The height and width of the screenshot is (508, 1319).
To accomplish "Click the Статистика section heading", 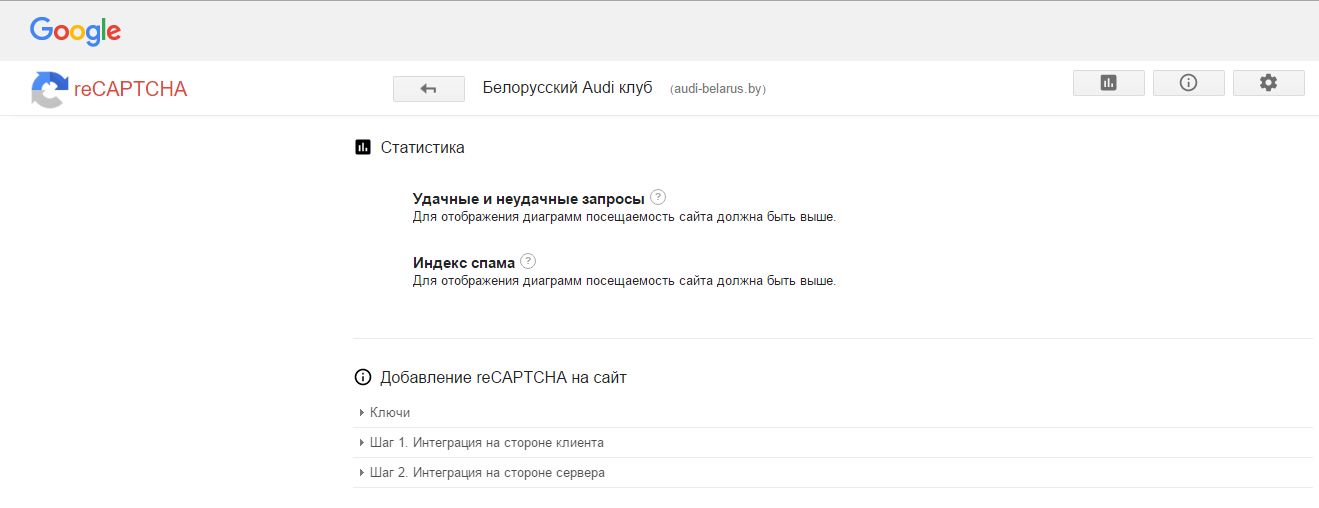I will pos(422,147).
